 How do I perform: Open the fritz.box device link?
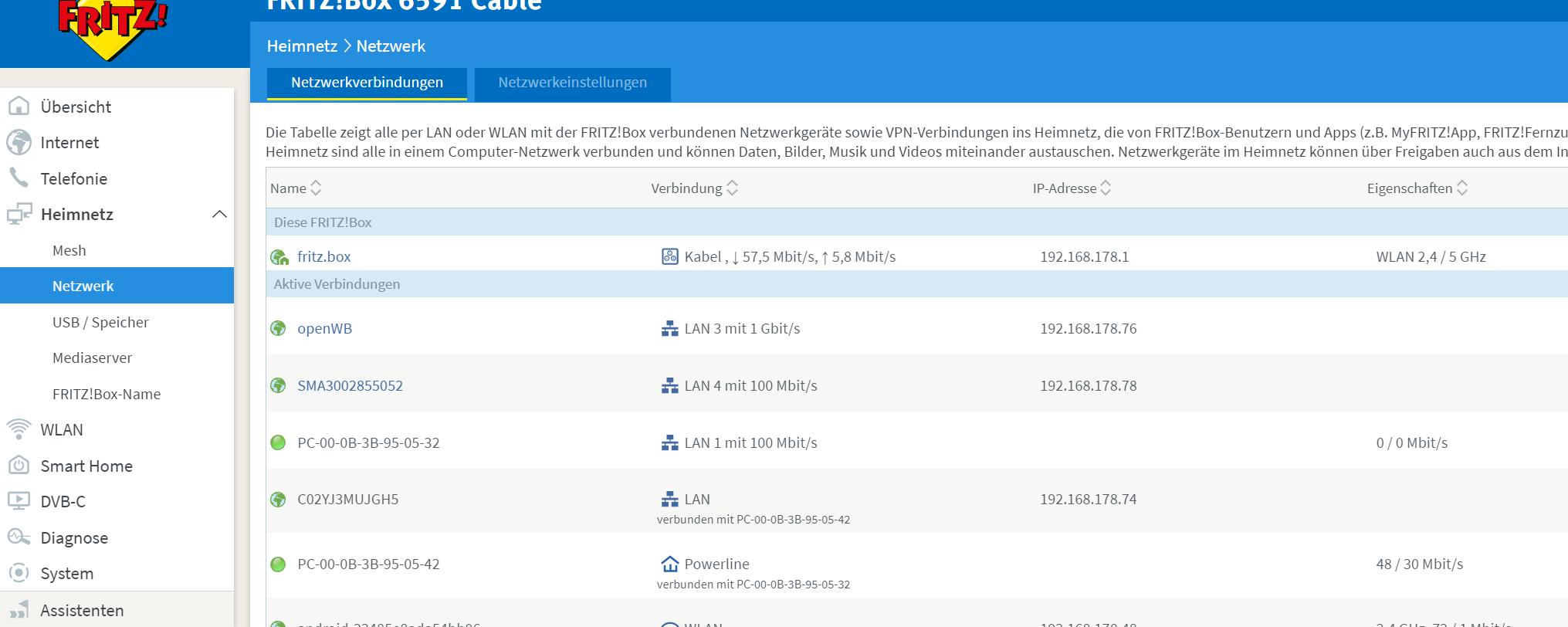pos(323,256)
